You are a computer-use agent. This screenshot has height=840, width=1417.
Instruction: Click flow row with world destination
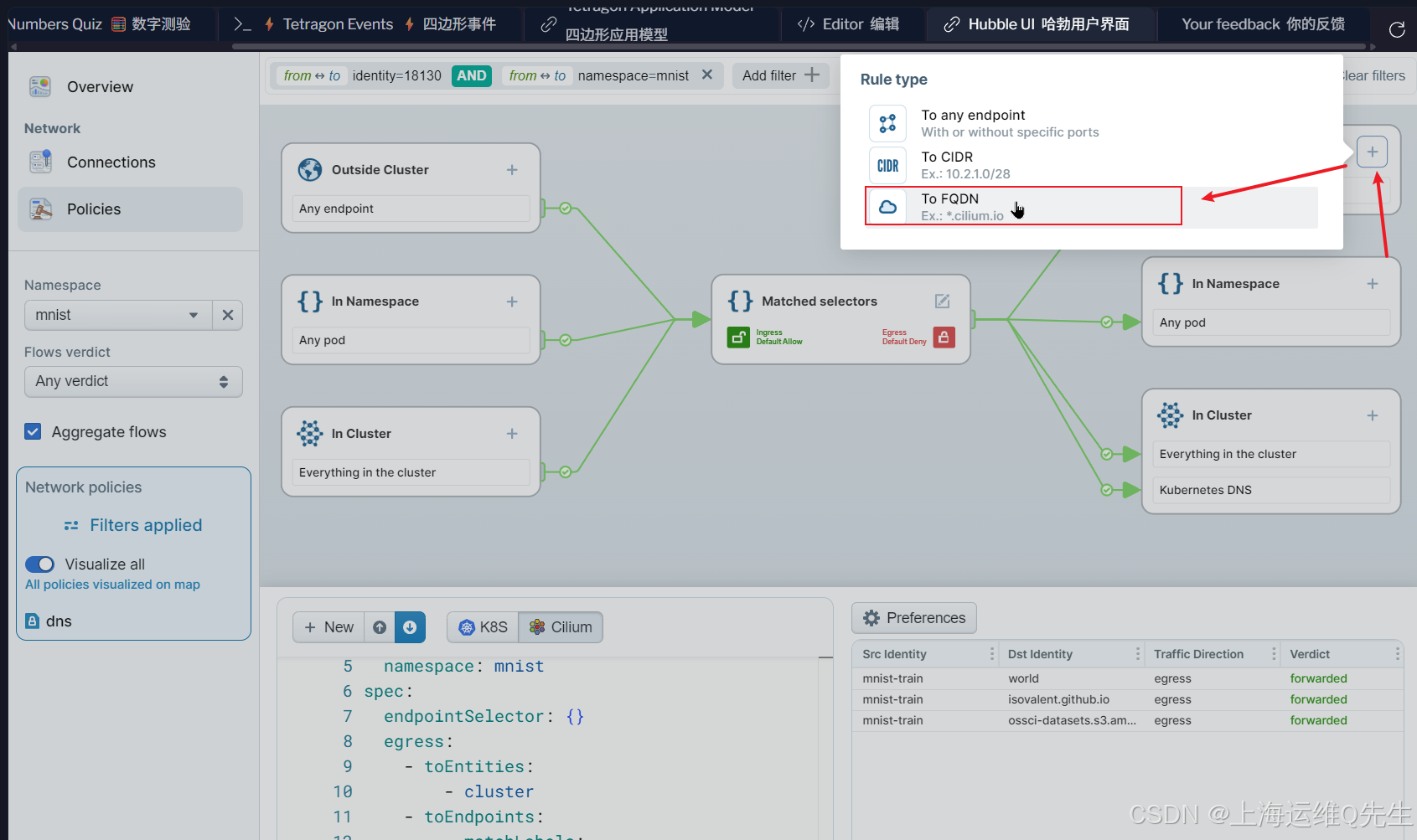tap(1127, 678)
